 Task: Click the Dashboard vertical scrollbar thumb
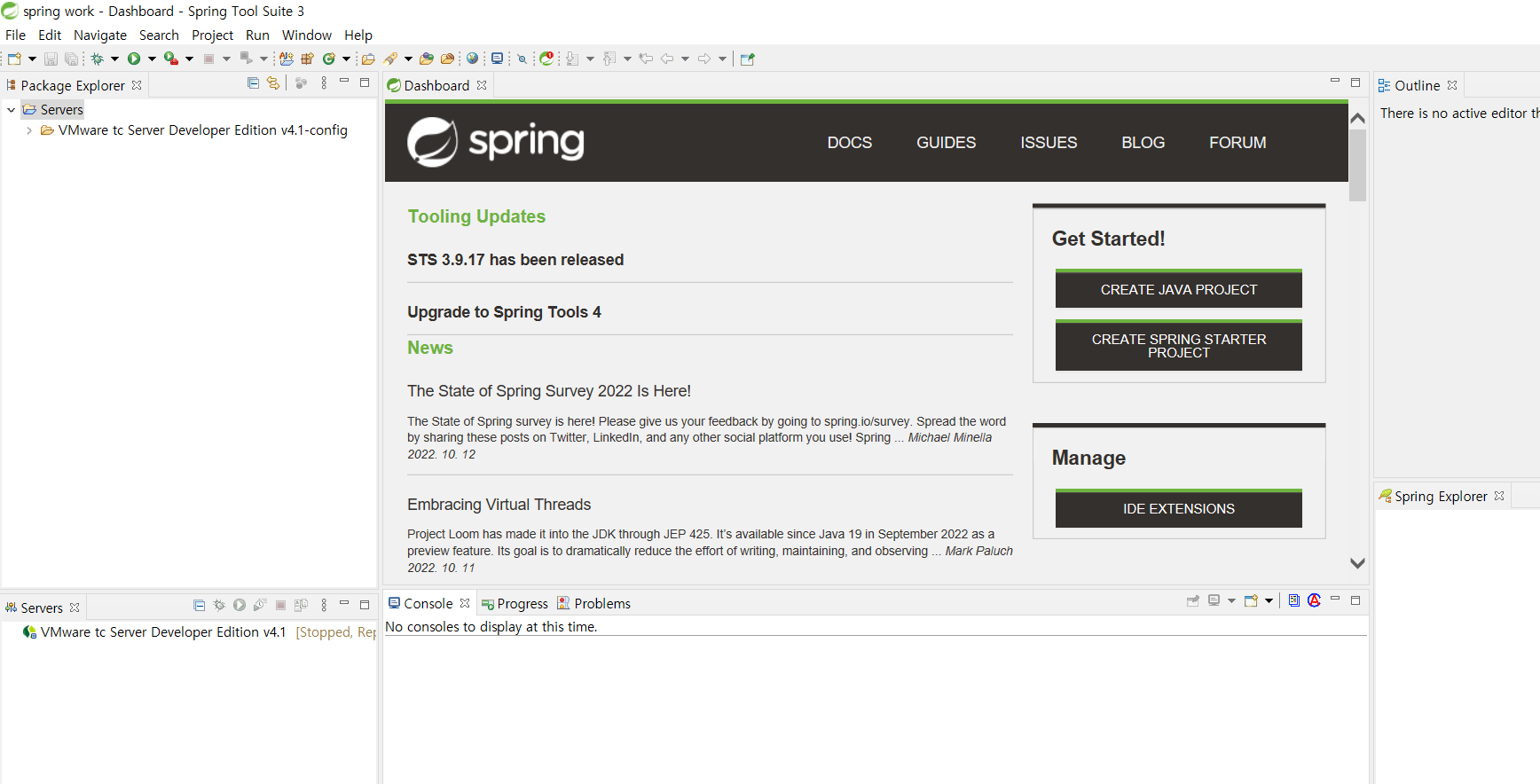click(x=1357, y=166)
